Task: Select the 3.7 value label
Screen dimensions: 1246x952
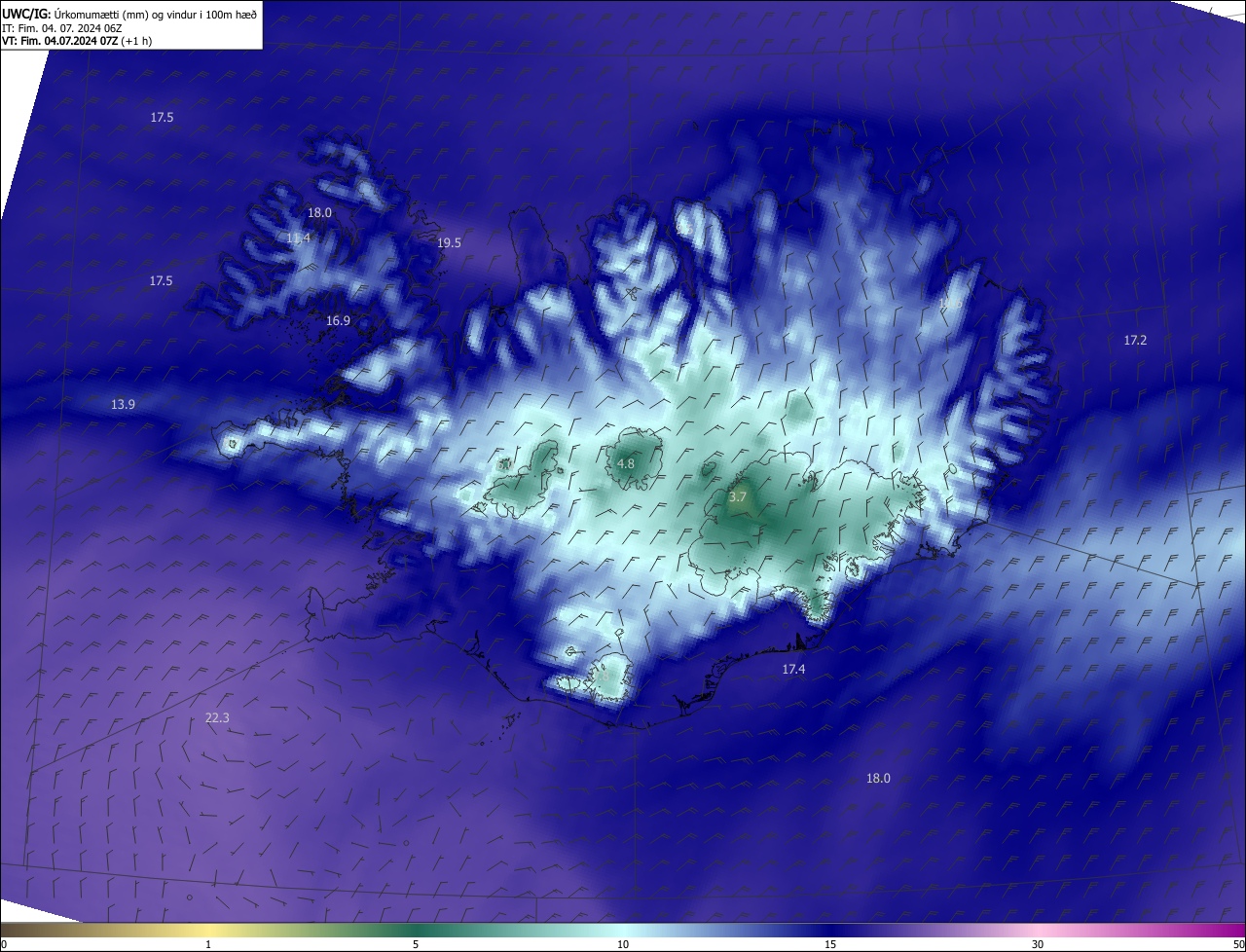Action: tap(738, 497)
